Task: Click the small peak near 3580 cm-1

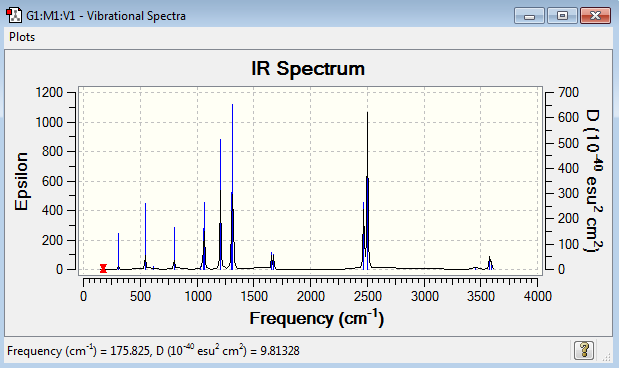Action: (490, 263)
